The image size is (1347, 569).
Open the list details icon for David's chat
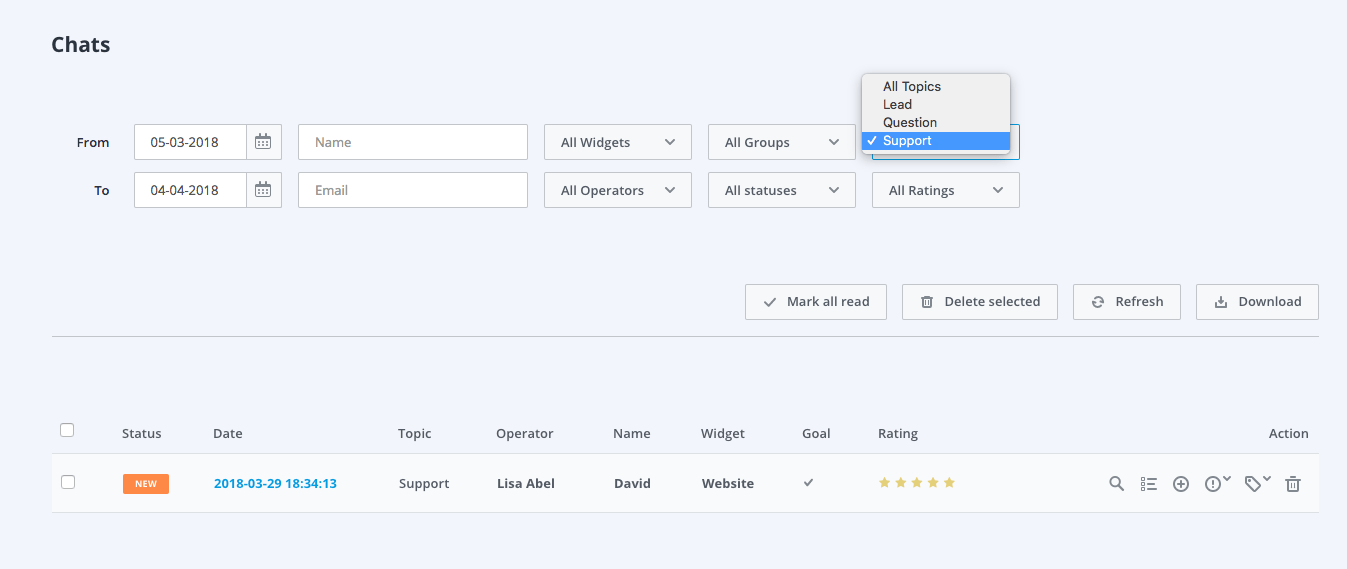tap(1149, 484)
